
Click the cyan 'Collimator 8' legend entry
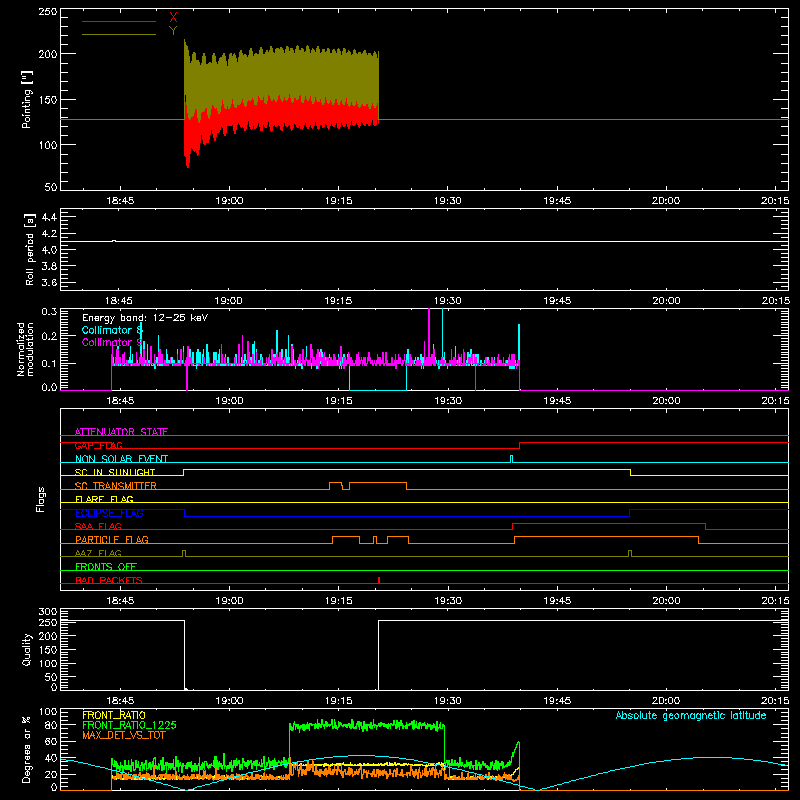point(112,330)
